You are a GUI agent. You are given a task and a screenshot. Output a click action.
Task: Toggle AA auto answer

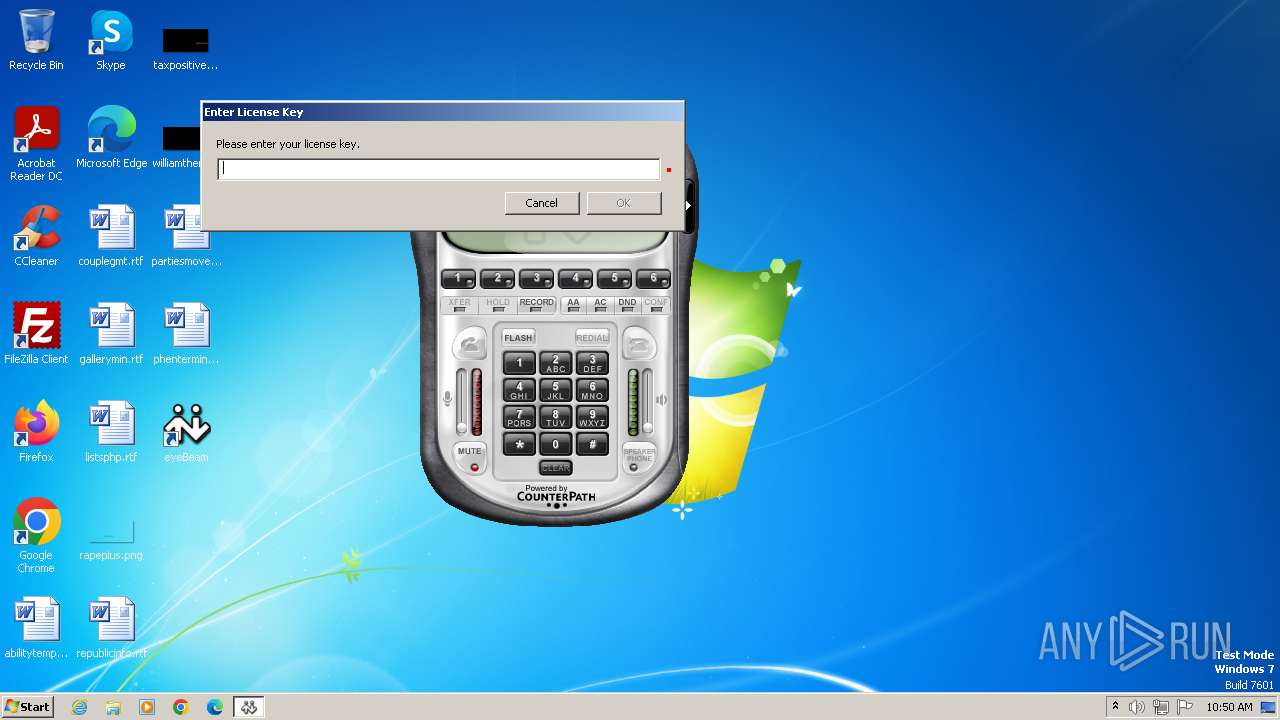(573, 305)
